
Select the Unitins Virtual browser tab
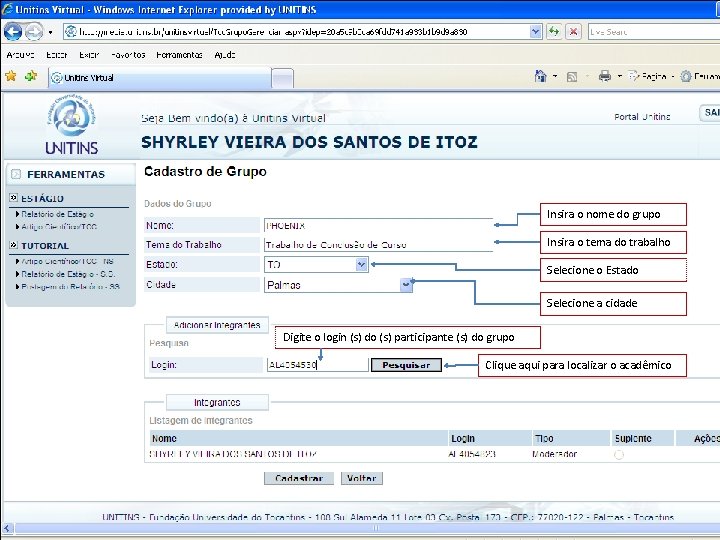[x=160, y=78]
